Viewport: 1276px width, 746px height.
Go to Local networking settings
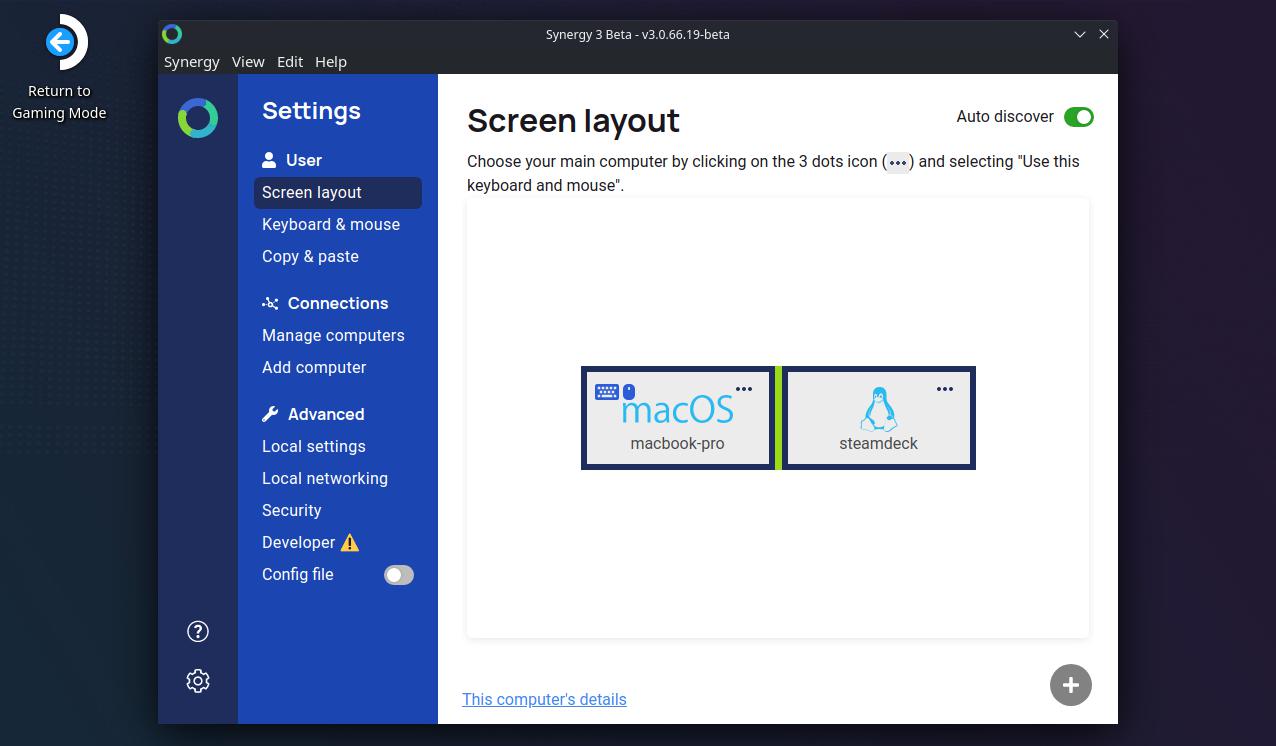point(325,478)
